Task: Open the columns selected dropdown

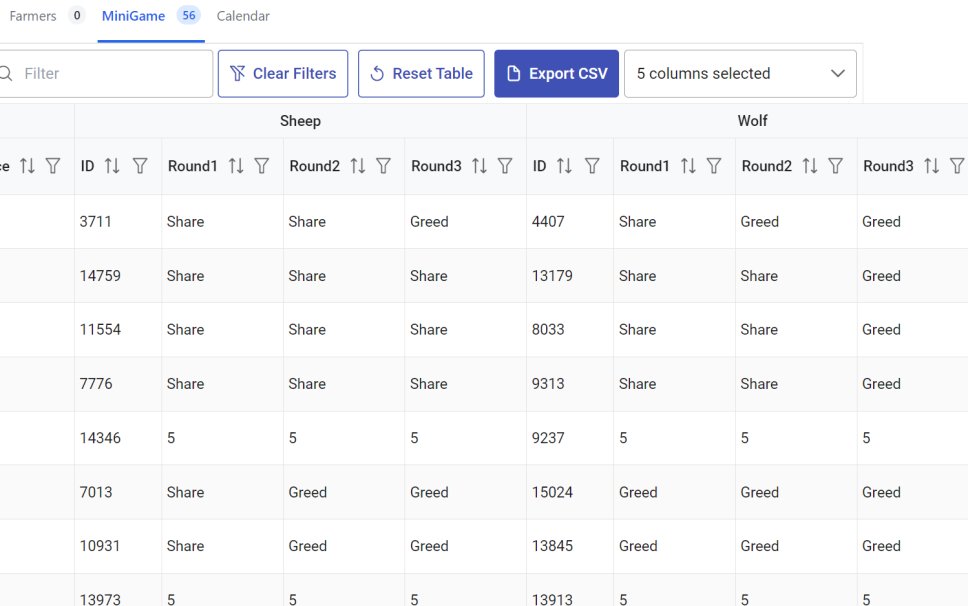Action: pos(740,73)
